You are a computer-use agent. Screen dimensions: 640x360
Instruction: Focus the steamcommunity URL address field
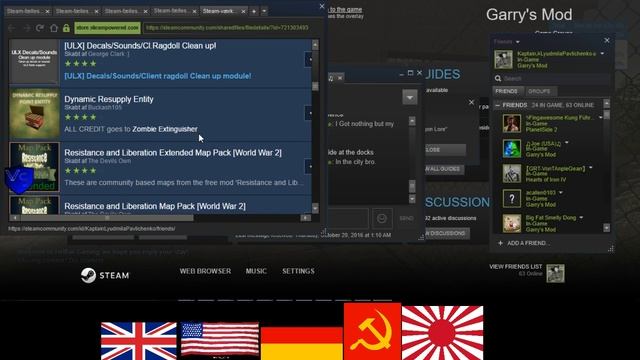tap(231, 28)
